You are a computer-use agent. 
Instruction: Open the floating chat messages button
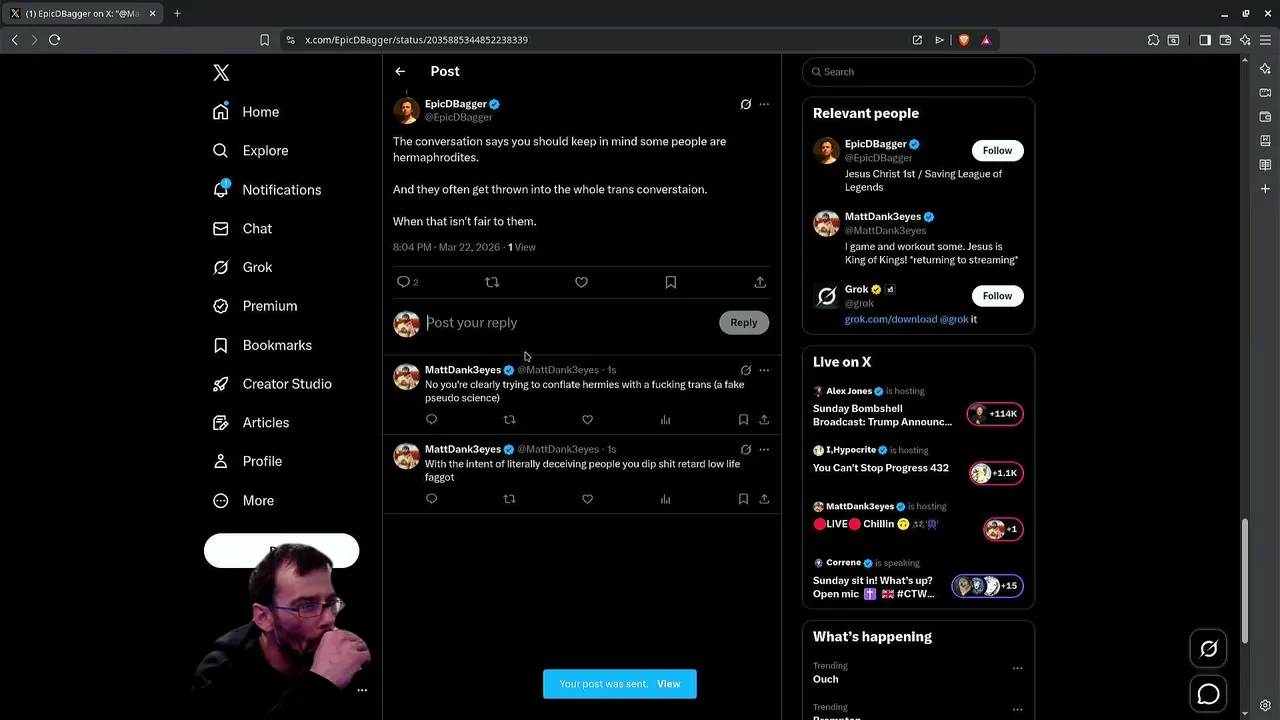coord(1208,694)
